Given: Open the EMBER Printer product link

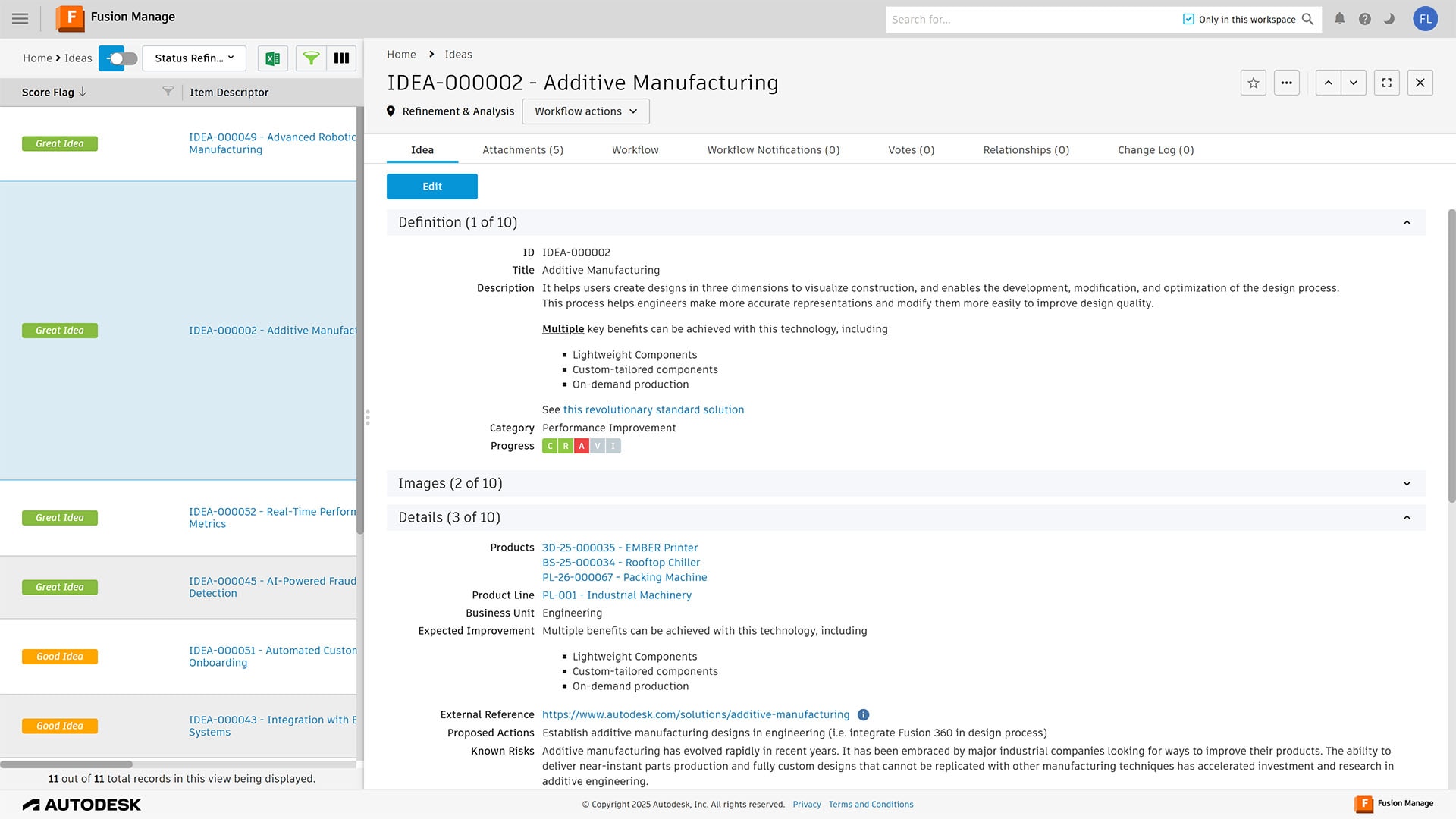Looking at the screenshot, I should coord(620,548).
